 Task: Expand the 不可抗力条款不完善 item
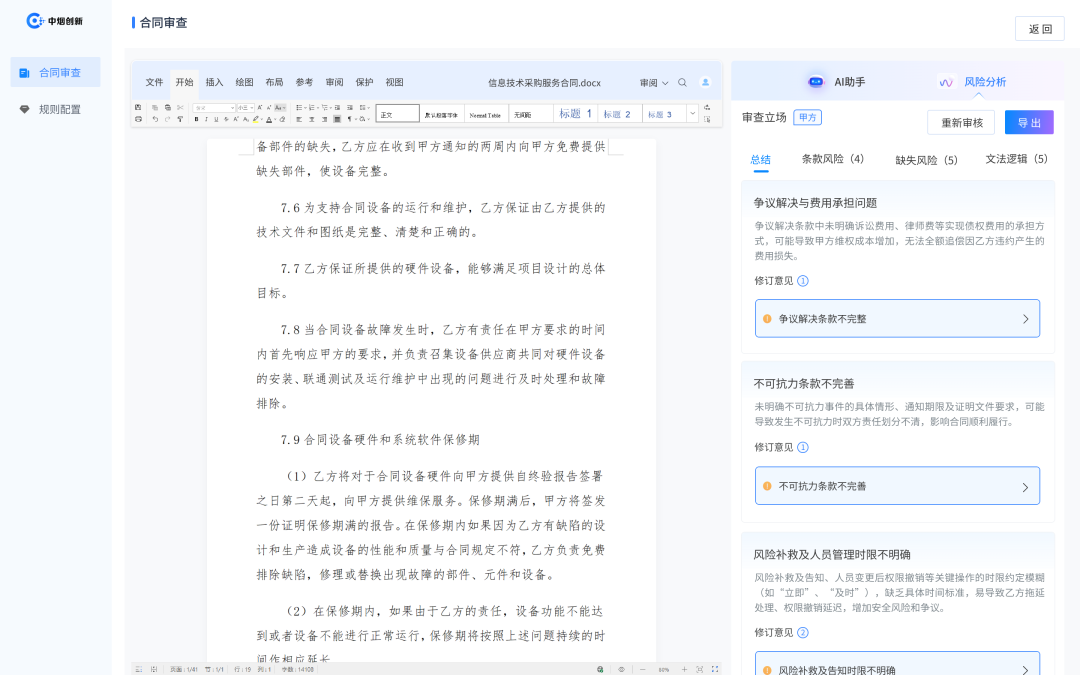897,486
